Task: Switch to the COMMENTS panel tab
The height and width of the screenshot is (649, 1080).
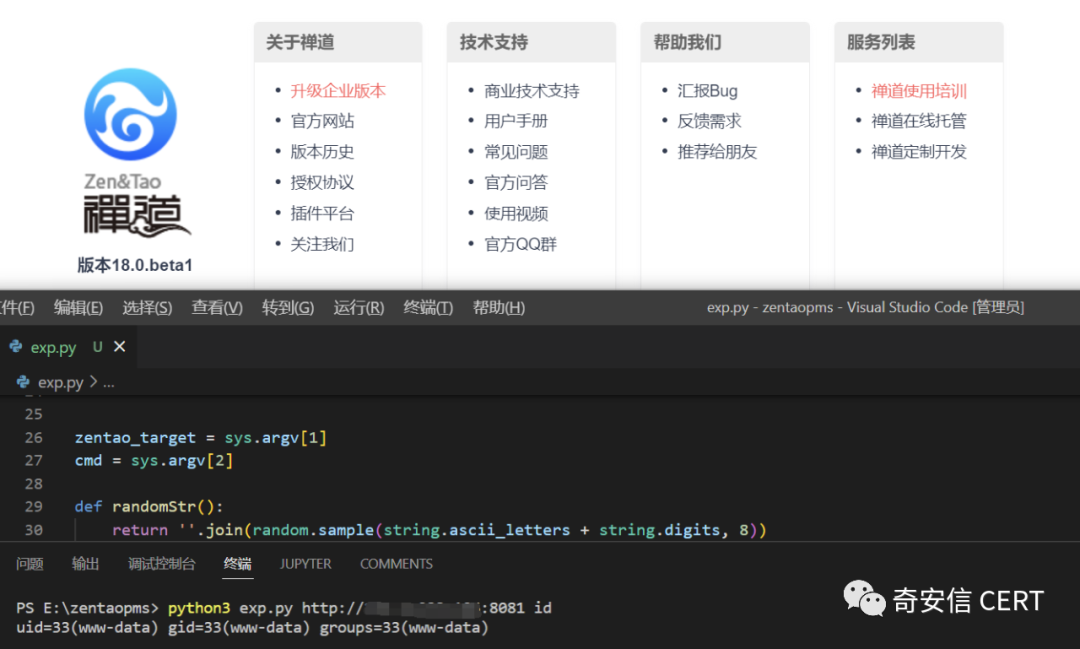Action: click(396, 564)
